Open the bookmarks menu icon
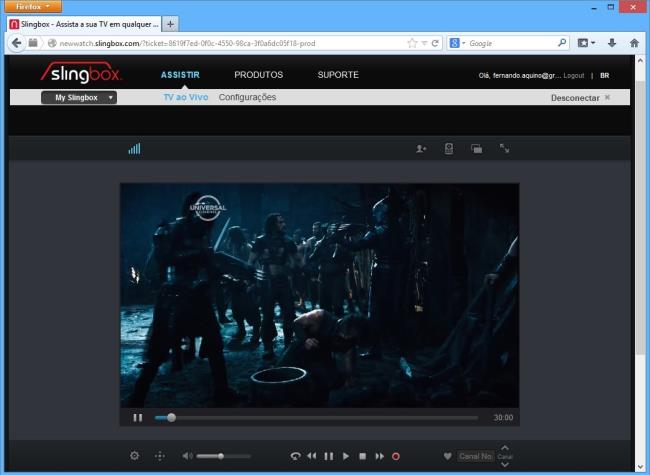 click(586, 43)
